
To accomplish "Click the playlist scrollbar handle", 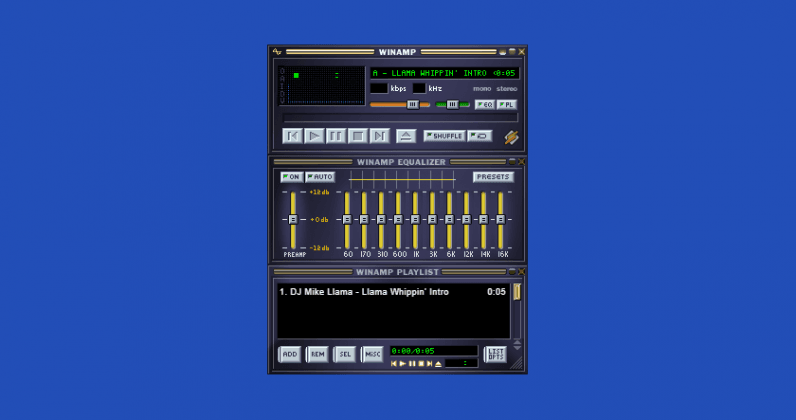I will coord(517,292).
